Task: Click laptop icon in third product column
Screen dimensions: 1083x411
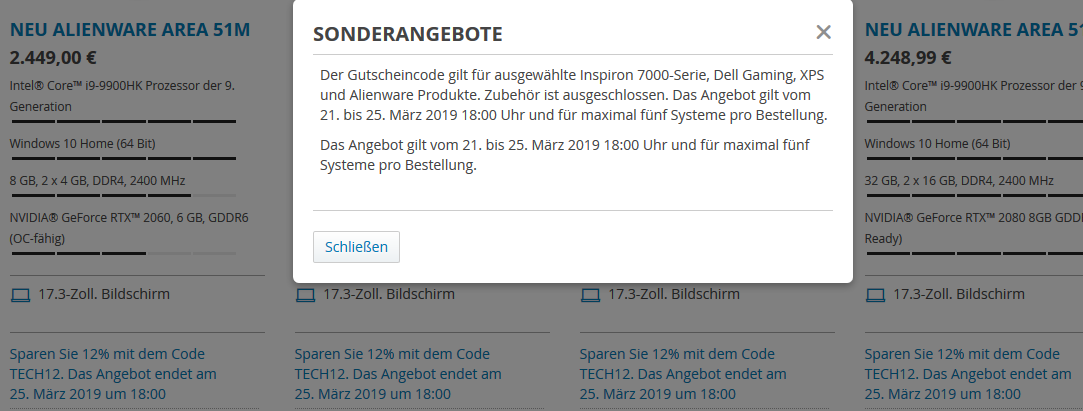Action: pos(590,295)
